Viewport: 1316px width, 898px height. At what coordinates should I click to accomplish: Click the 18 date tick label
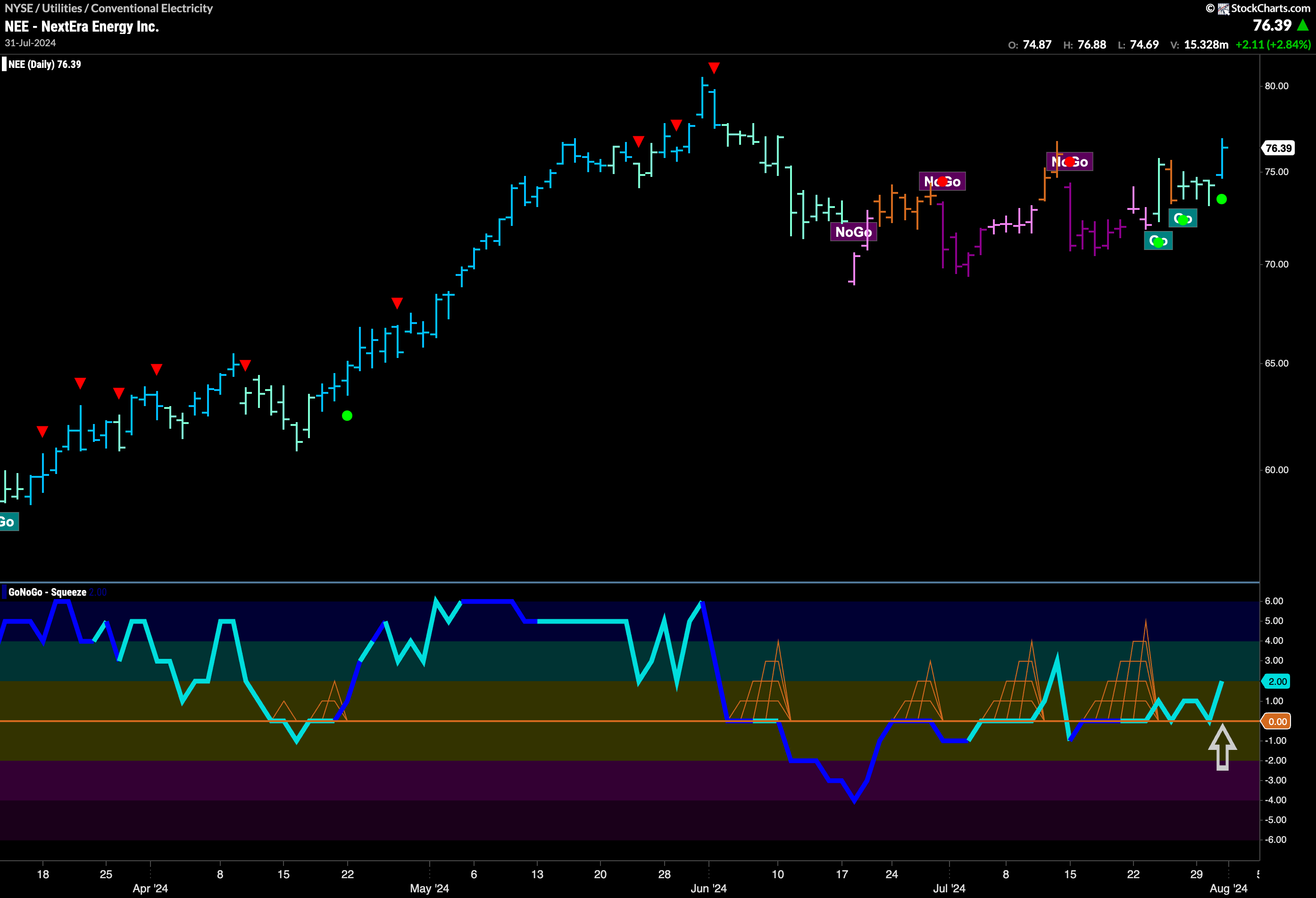coord(43,874)
